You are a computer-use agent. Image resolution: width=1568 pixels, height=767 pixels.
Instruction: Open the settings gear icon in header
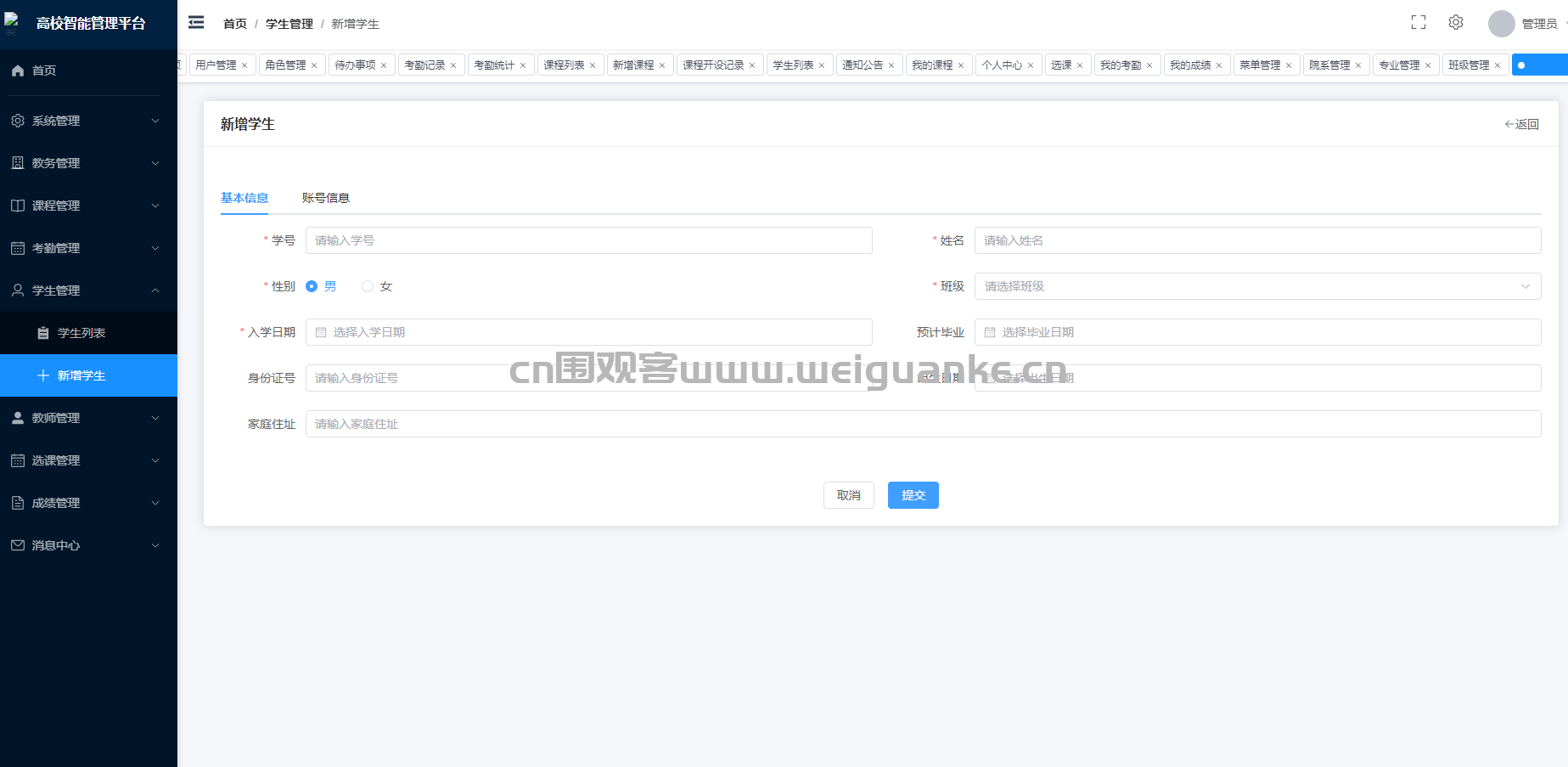pos(1456,23)
